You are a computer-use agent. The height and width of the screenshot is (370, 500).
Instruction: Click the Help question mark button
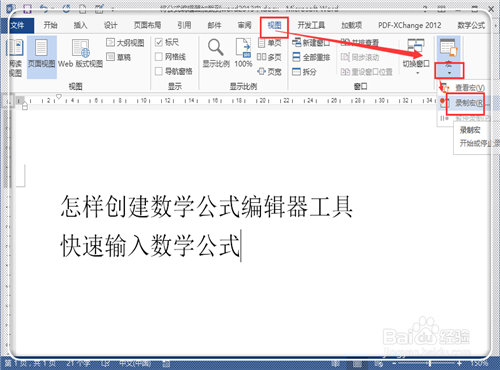pos(425,8)
